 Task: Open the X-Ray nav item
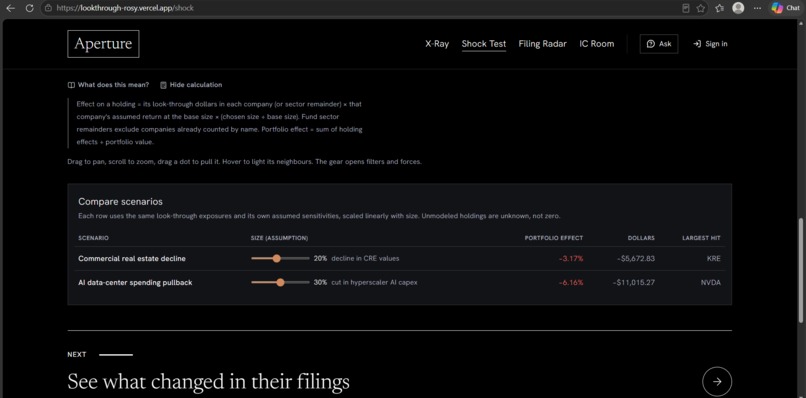[437, 44]
